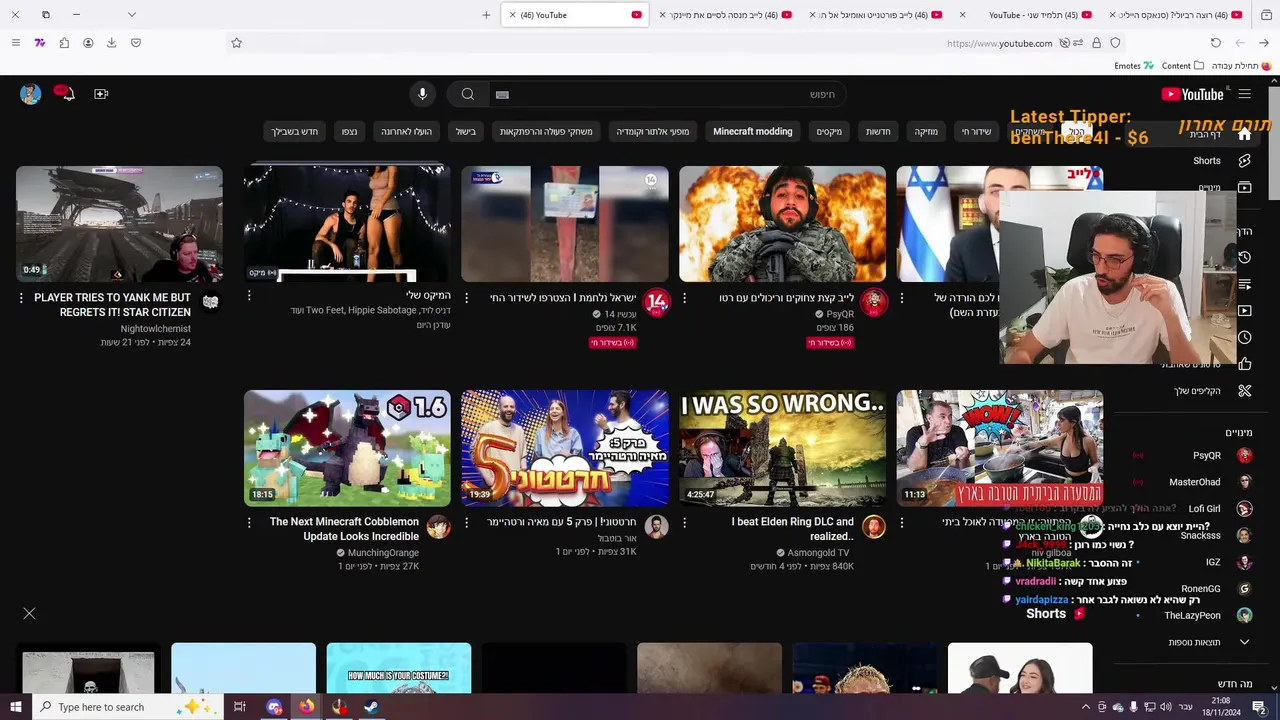The height and width of the screenshot is (720, 1280).
Task: Click the YouTube logo
Action: pos(1192,94)
